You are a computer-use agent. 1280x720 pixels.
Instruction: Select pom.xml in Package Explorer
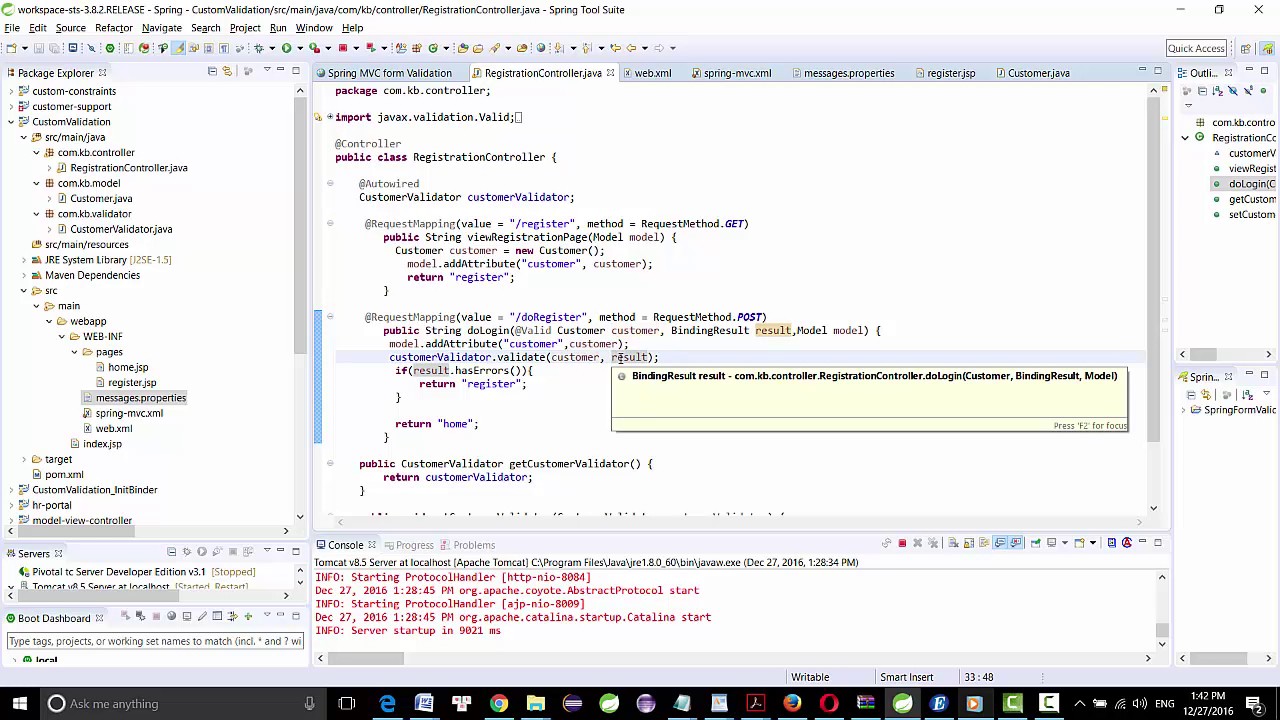[64, 475]
